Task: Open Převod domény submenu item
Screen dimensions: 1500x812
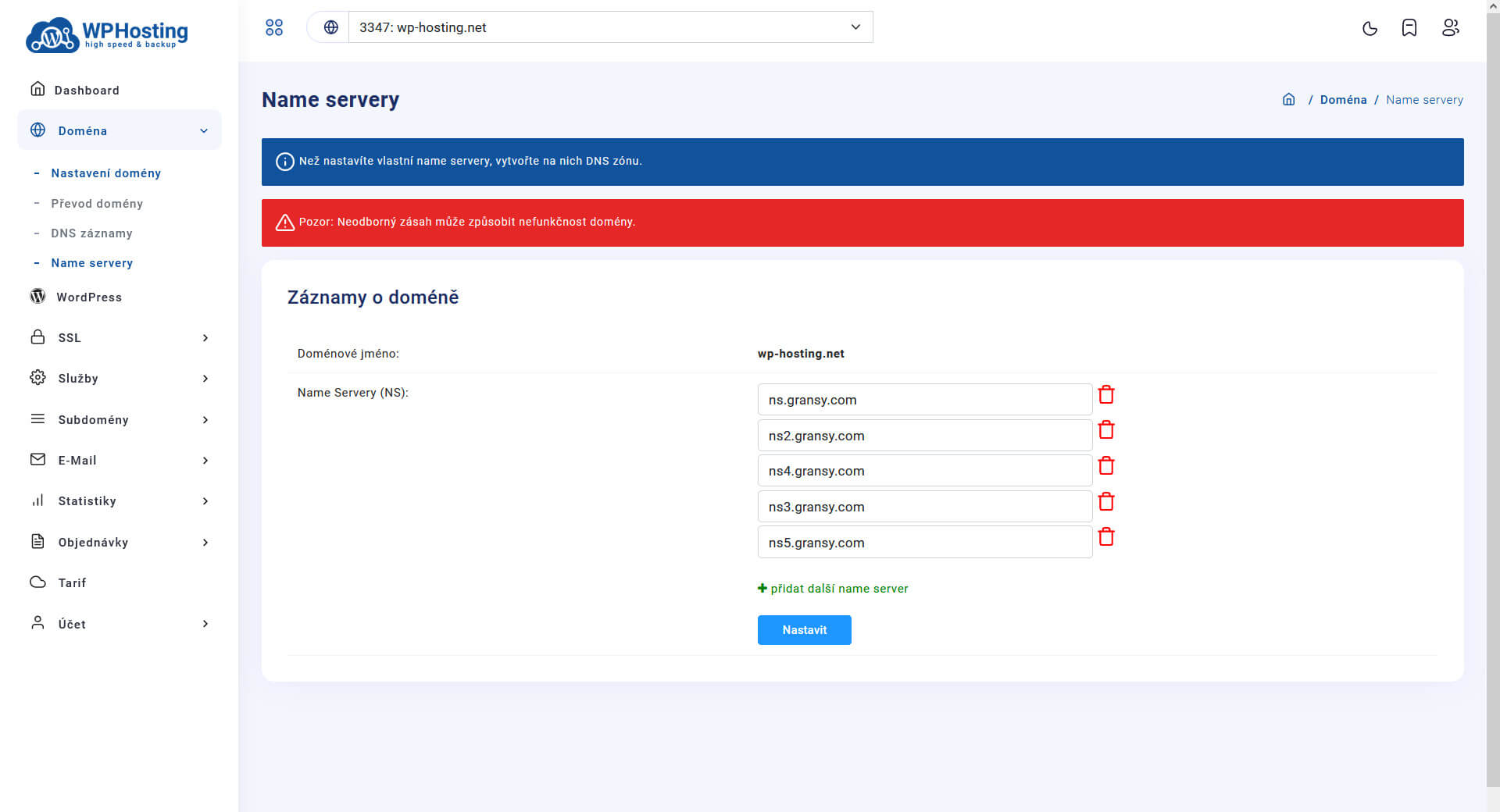Action: tap(97, 204)
